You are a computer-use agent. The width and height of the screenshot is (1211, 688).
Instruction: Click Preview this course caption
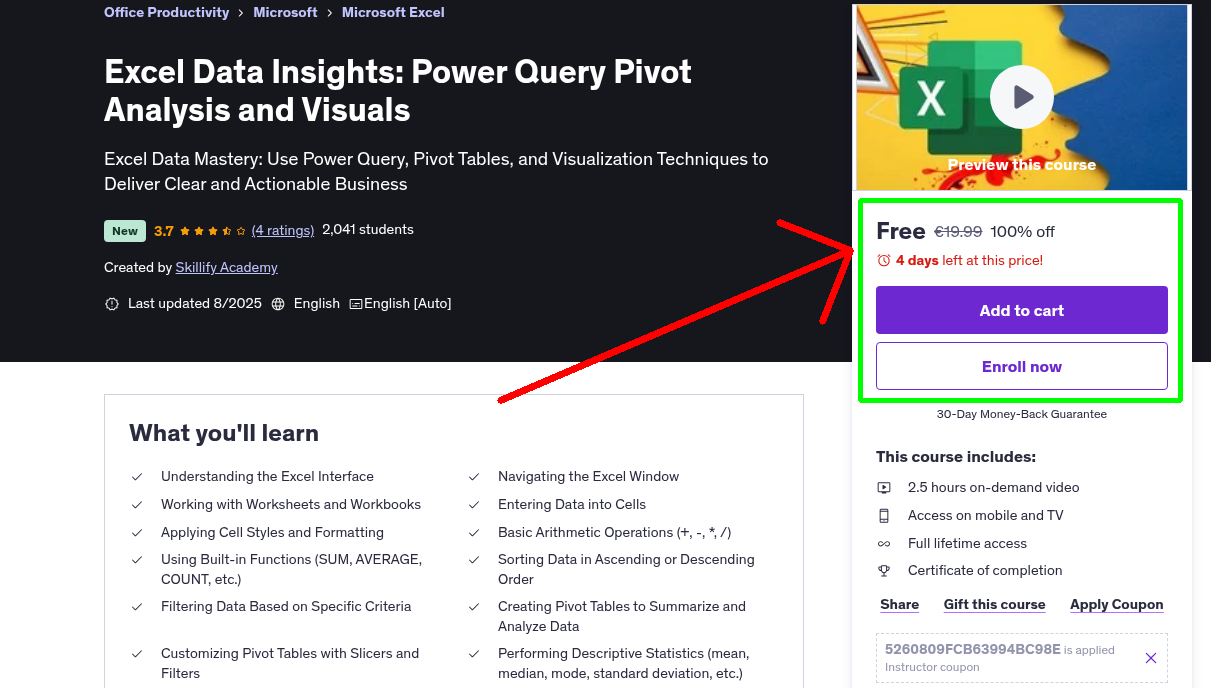[1021, 165]
